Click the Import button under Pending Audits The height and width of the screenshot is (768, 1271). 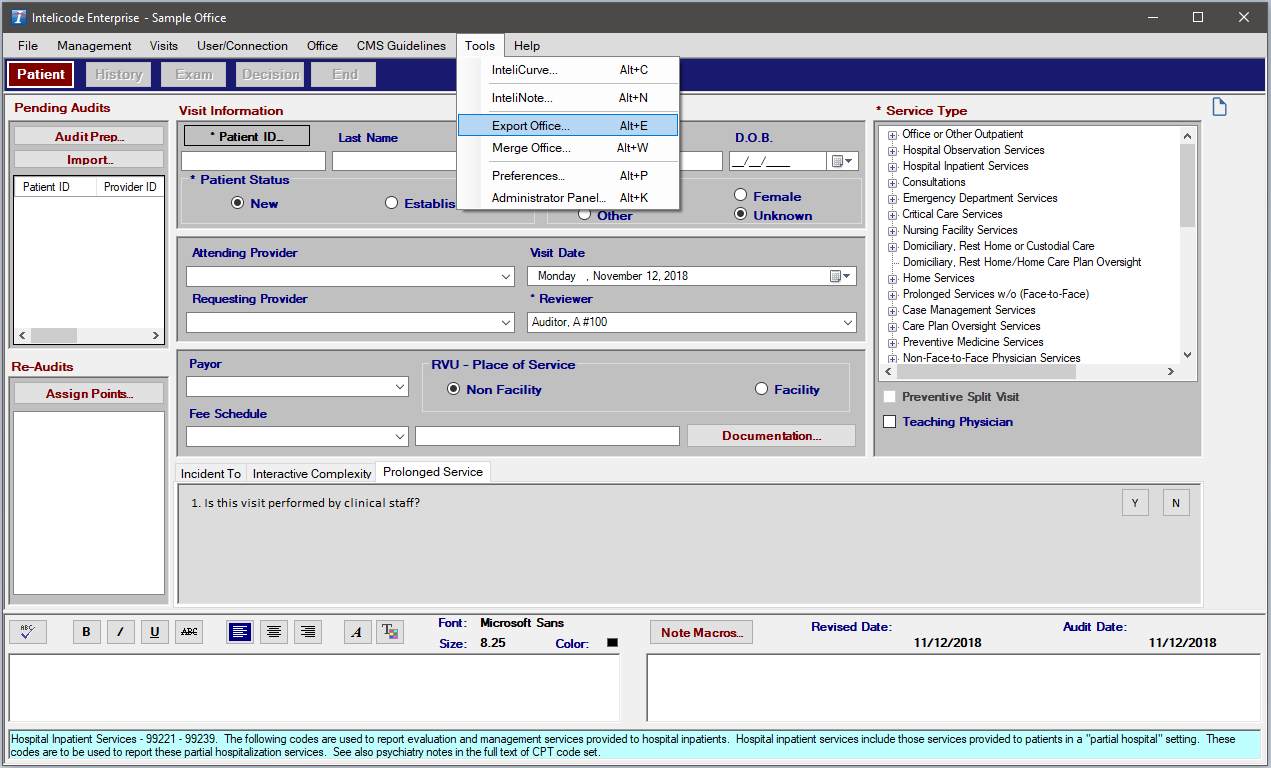tap(89, 160)
